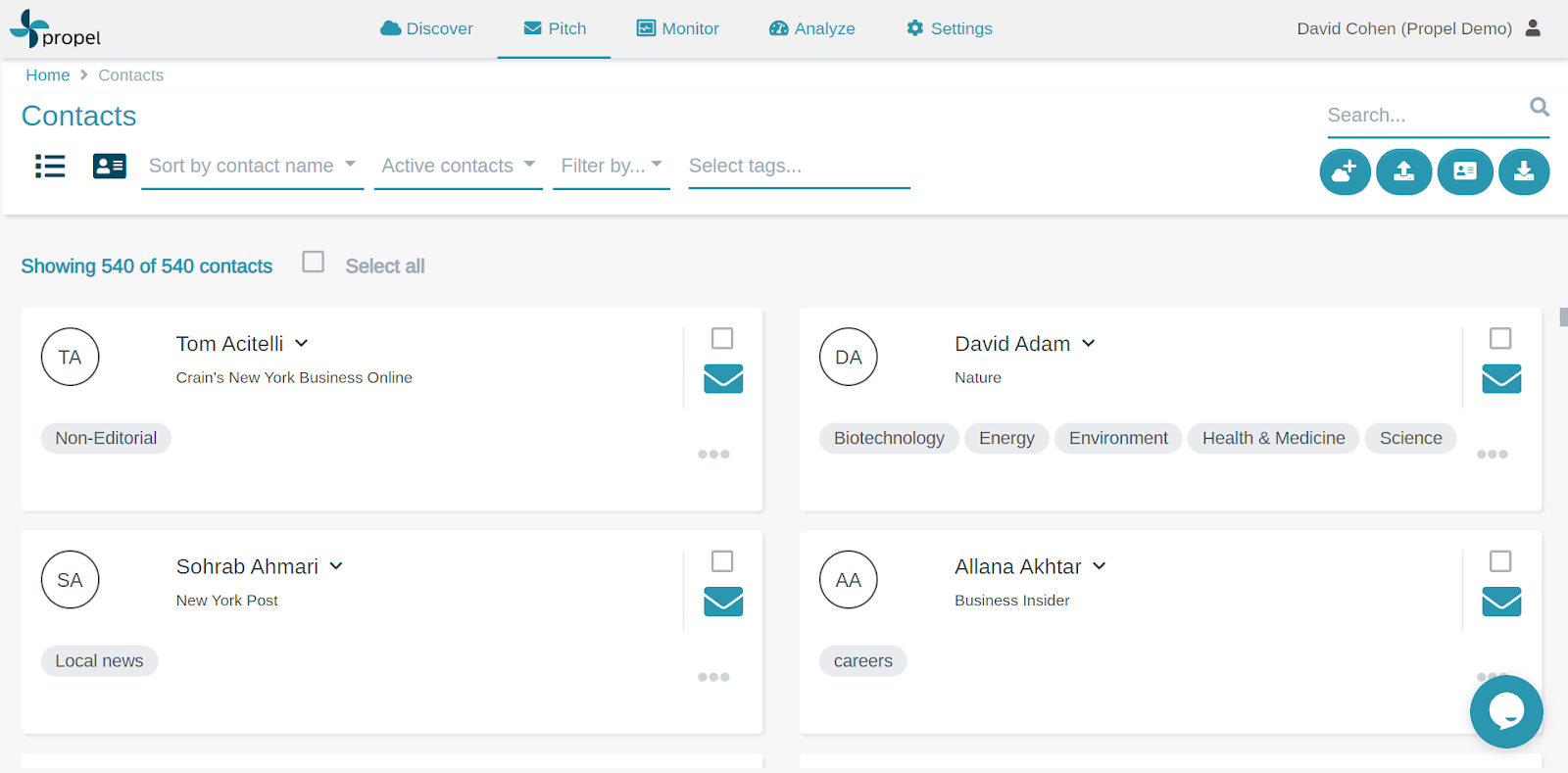This screenshot has height=773, width=1568.
Task: Select Tom Acitelli's checkbox
Action: [x=722, y=339]
